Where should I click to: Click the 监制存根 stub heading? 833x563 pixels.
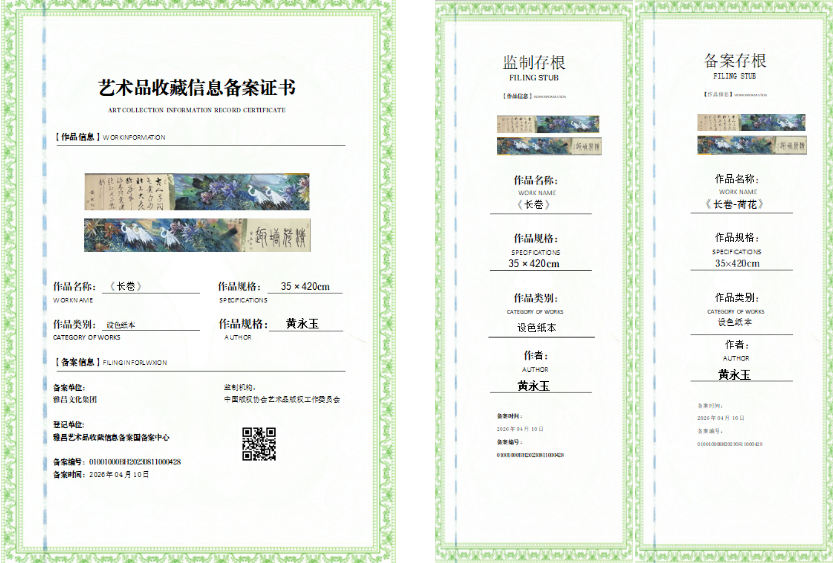coord(534,62)
